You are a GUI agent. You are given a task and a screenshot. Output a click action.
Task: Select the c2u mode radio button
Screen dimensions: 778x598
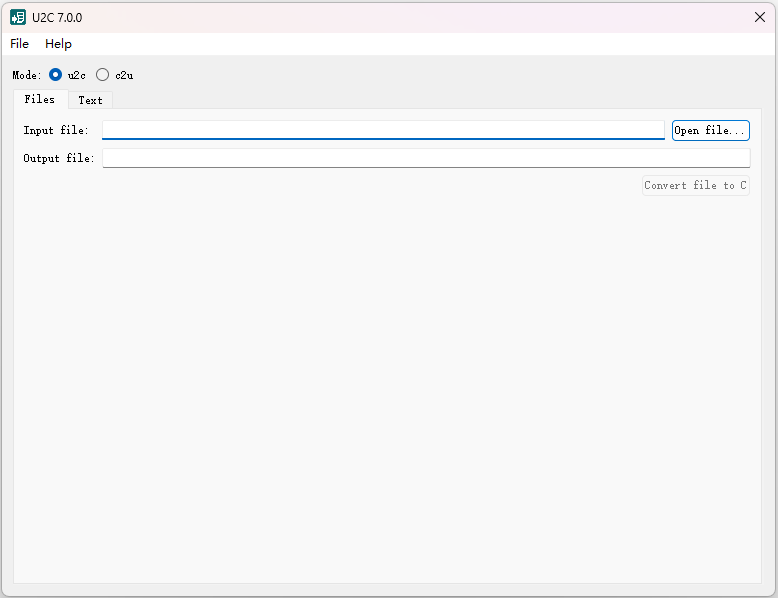coord(102,75)
